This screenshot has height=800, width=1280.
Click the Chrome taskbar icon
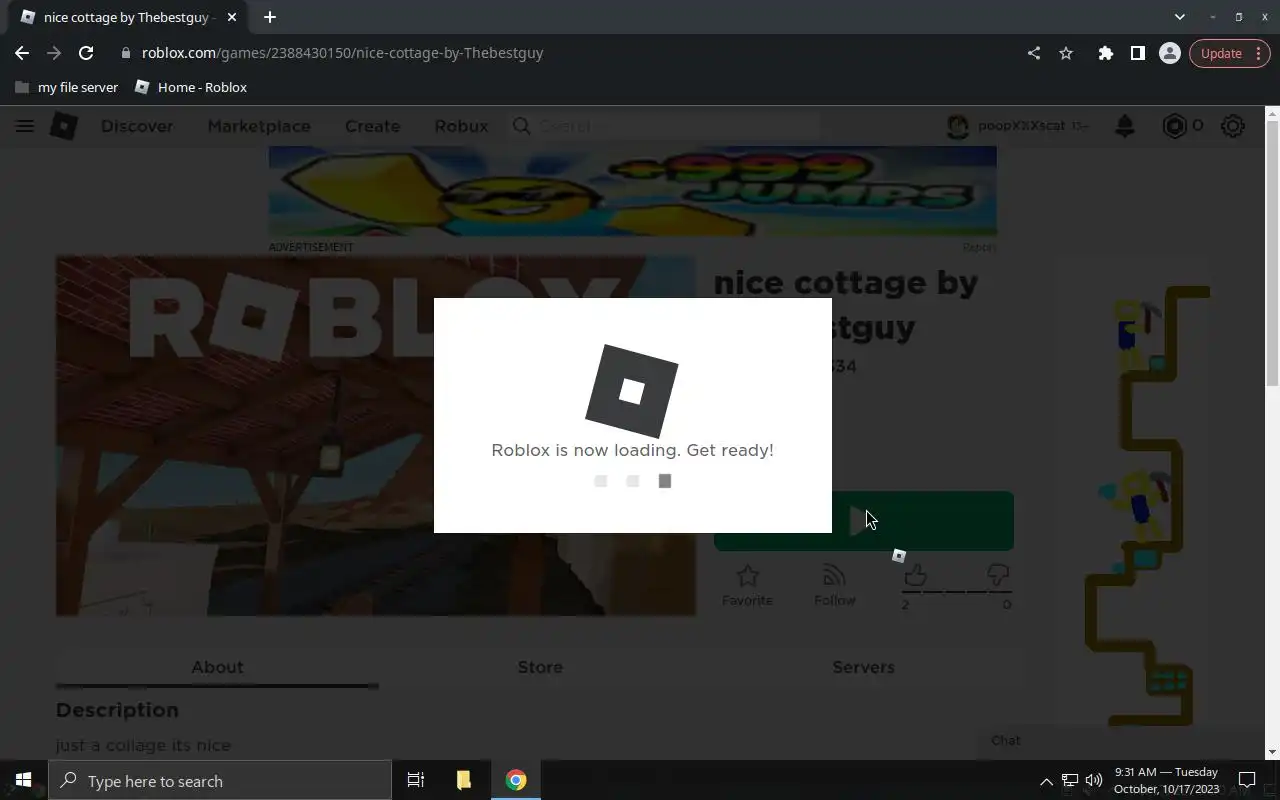coord(516,780)
